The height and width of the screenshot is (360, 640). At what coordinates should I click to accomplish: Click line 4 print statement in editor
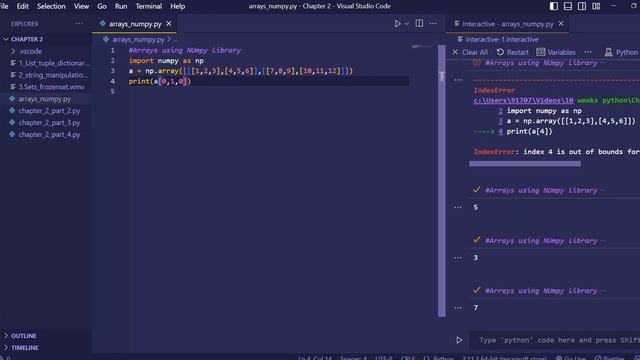[160, 81]
